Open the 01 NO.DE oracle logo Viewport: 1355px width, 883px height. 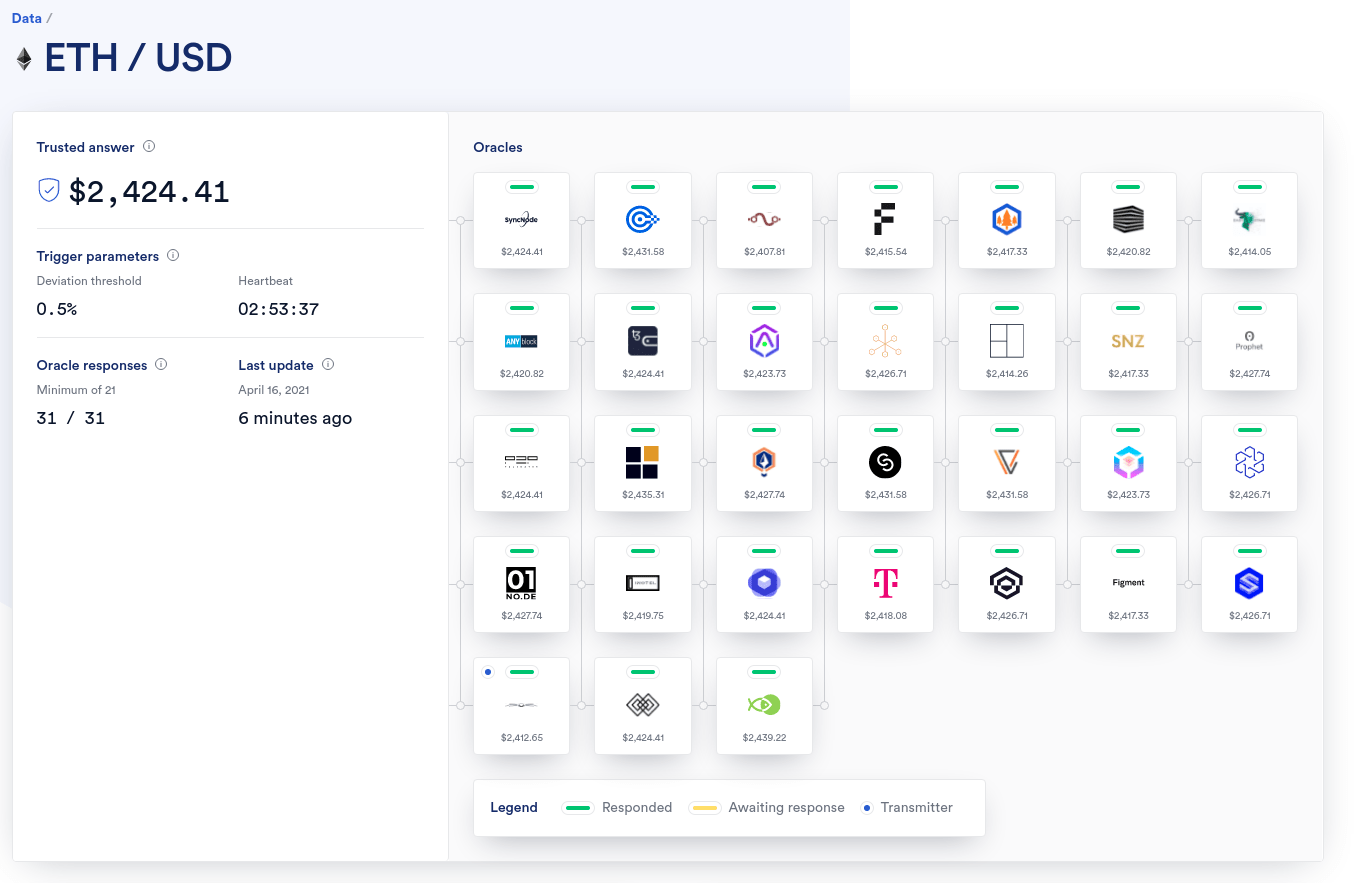click(521, 583)
